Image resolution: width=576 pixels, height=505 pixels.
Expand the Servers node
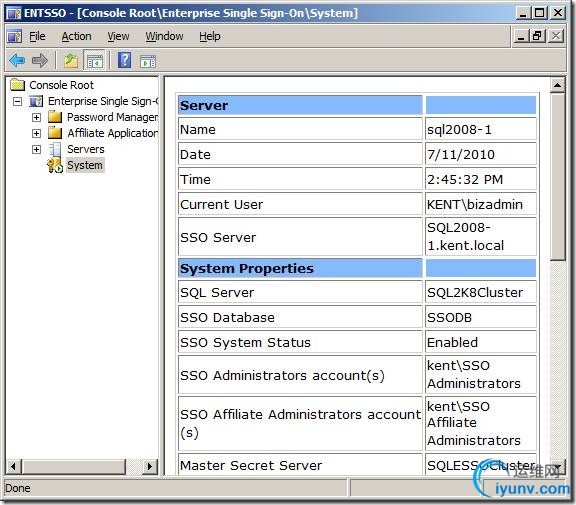[x=36, y=149]
